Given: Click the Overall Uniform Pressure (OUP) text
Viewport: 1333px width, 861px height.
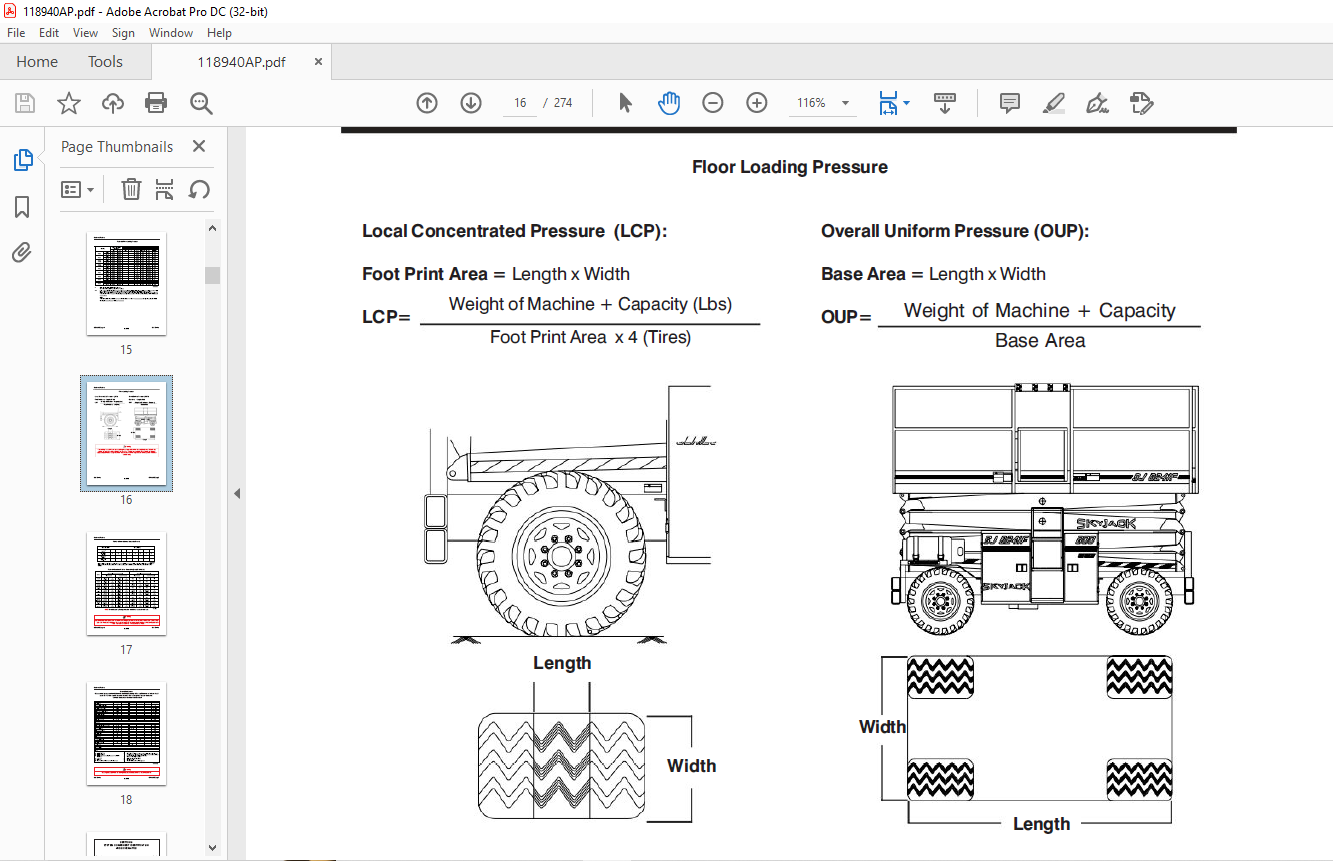Looking at the screenshot, I should 955,231.
